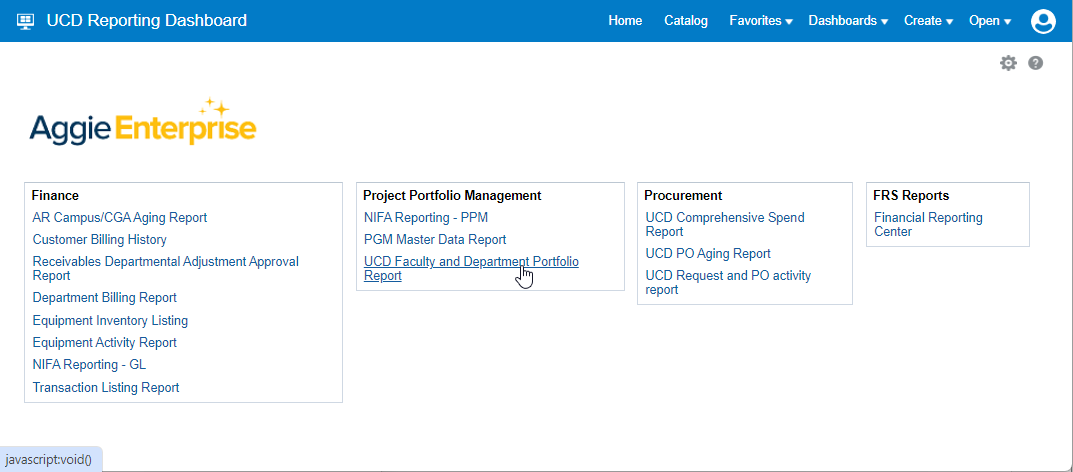Select the Catalog menu item
The width and height of the screenshot is (1073, 472).
pyautogui.click(x=686, y=21)
